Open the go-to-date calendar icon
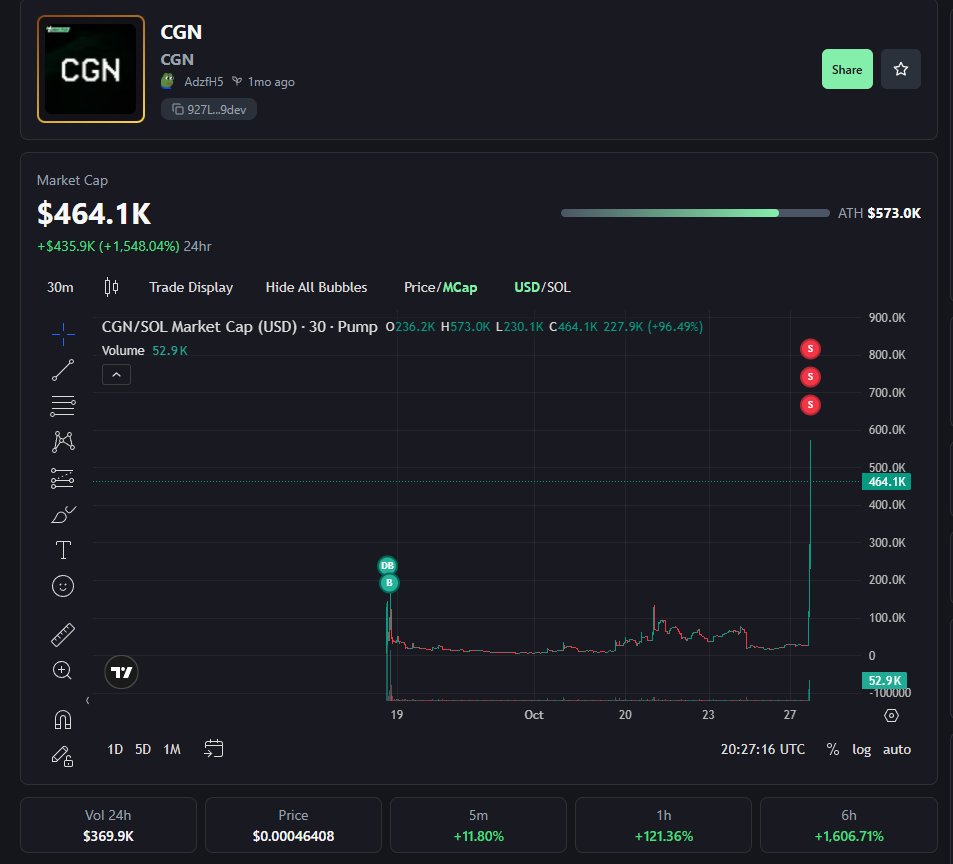The image size is (953, 864). 214,749
